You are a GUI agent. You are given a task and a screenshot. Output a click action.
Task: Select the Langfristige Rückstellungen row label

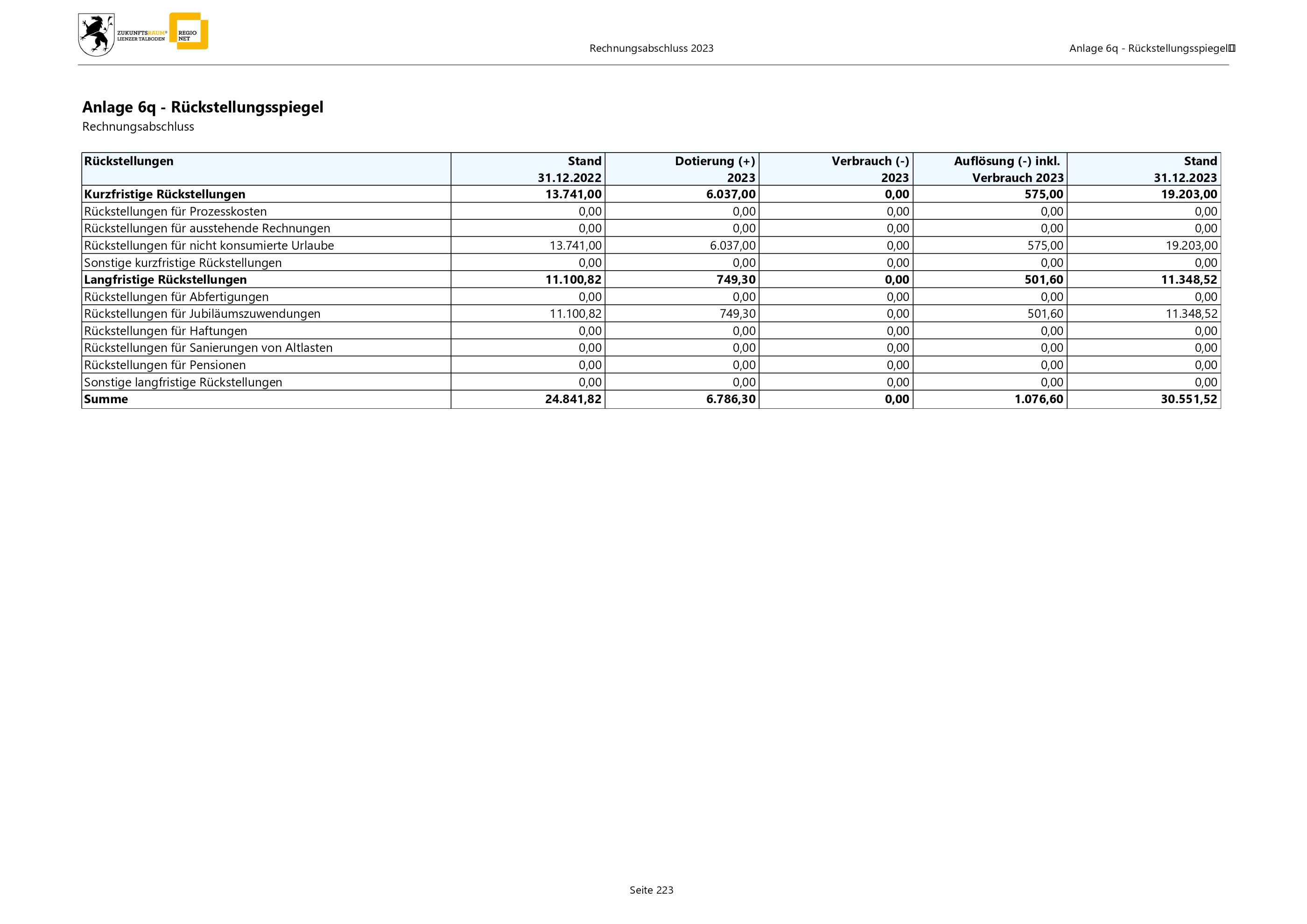[x=165, y=280]
